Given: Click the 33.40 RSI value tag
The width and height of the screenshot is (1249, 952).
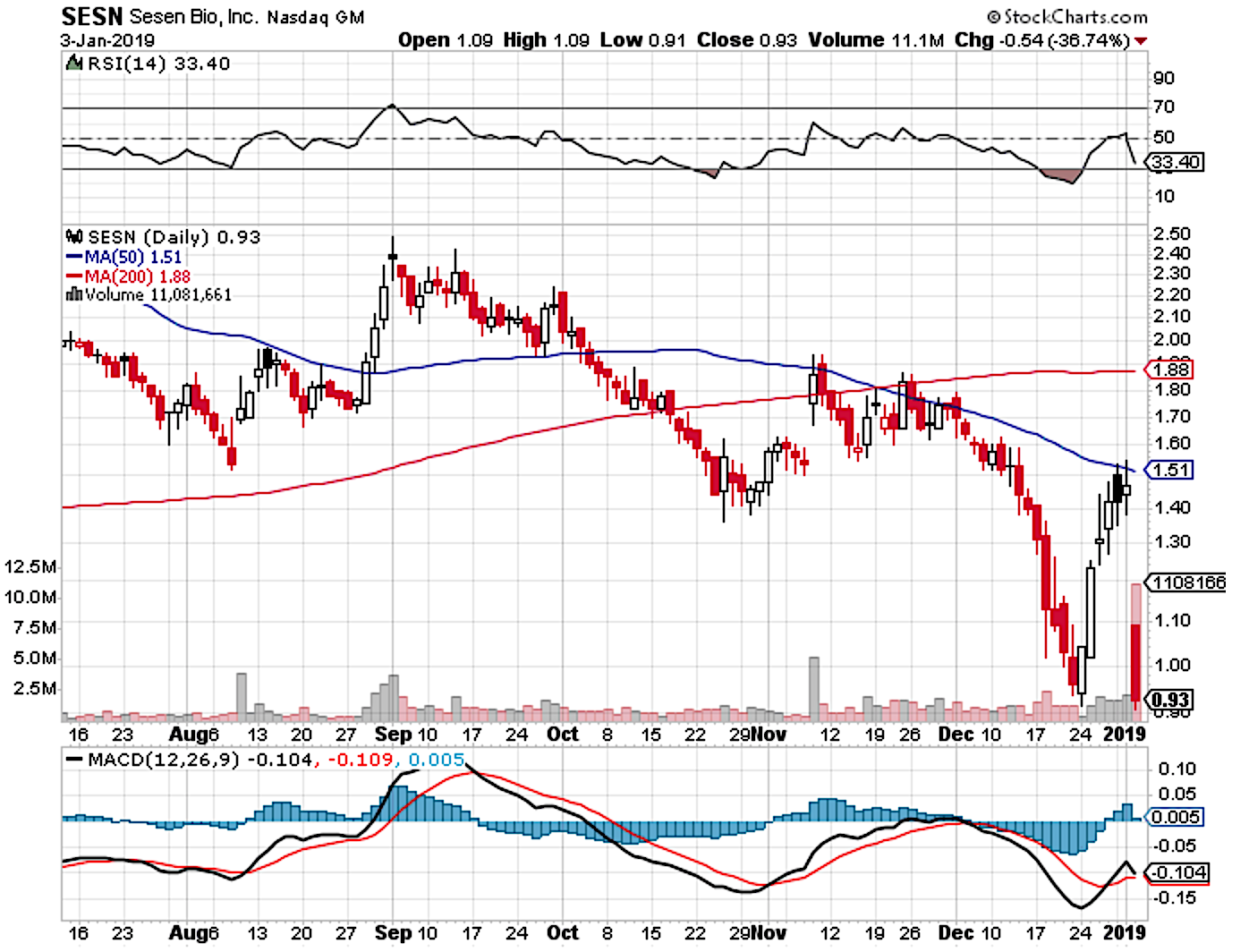Looking at the screenshot, I should pos(1176,162).
